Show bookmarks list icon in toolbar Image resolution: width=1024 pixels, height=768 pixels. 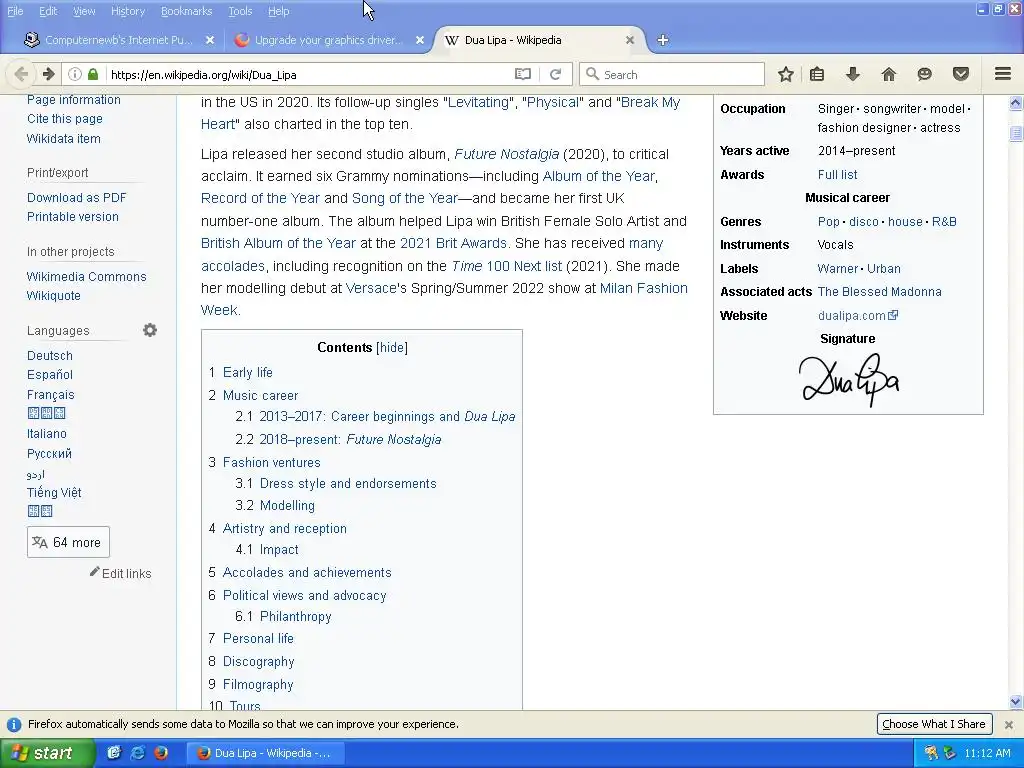[817, 74]
